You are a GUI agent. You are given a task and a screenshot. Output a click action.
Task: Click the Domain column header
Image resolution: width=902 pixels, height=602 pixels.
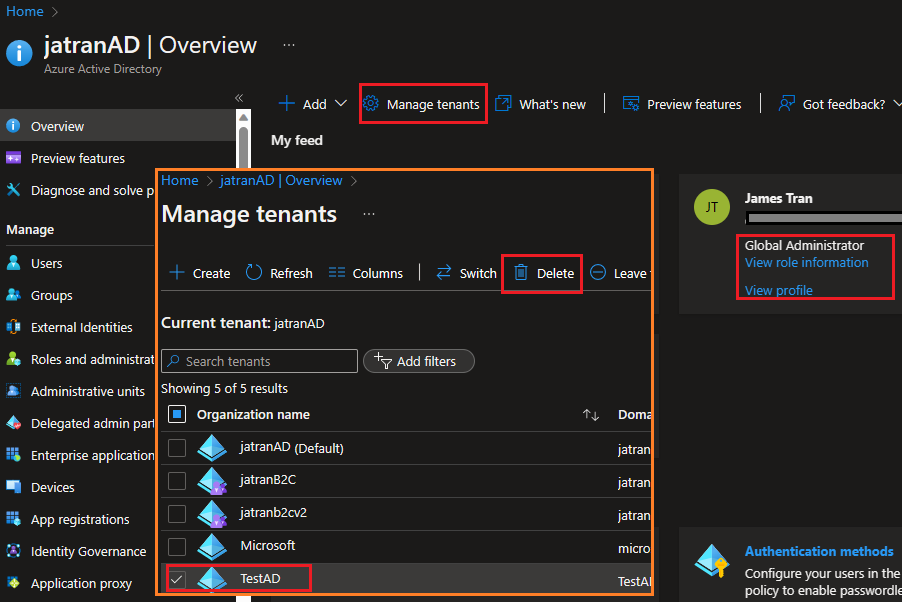635,414
